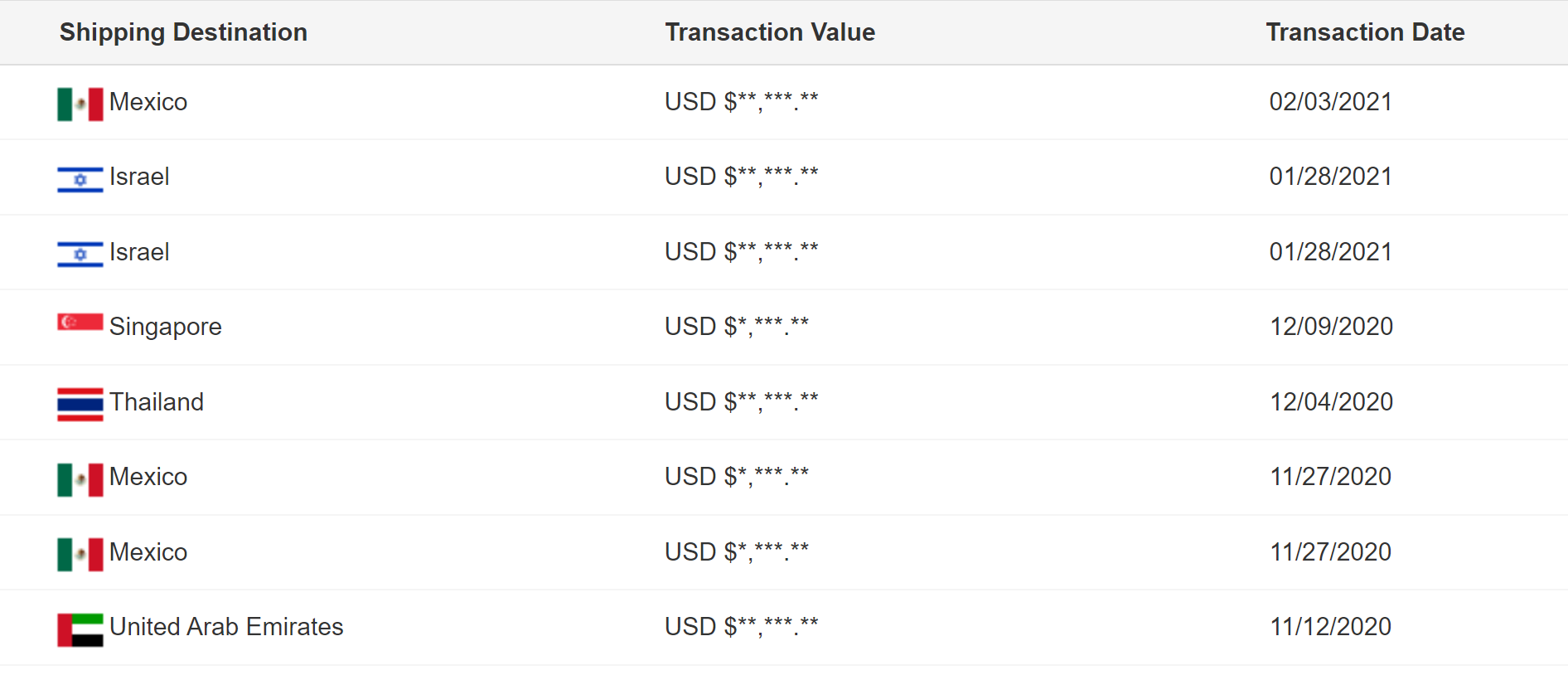The image size is (1568, 675).
Task: Sort by Transaction Value column header
Action: pyautogui.click(x=770, y=32)
